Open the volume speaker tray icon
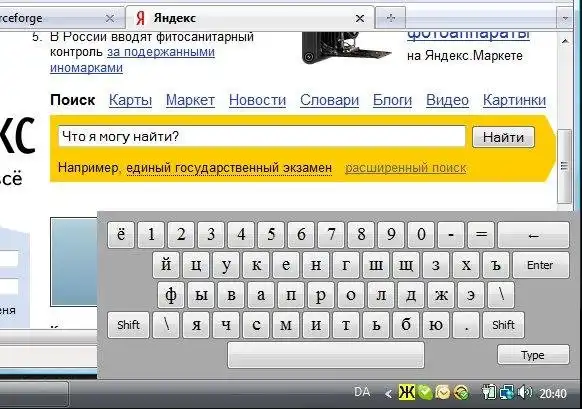The width and height of the screenshot is (582, 409). pyautogui.click(x=524, y=392)
